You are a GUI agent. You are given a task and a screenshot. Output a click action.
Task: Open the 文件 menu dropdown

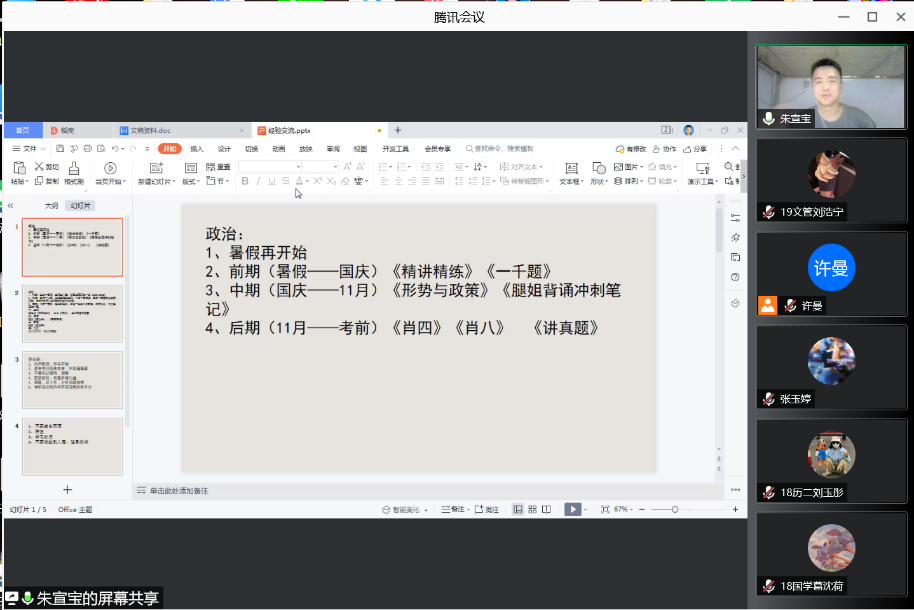(30, 149)
